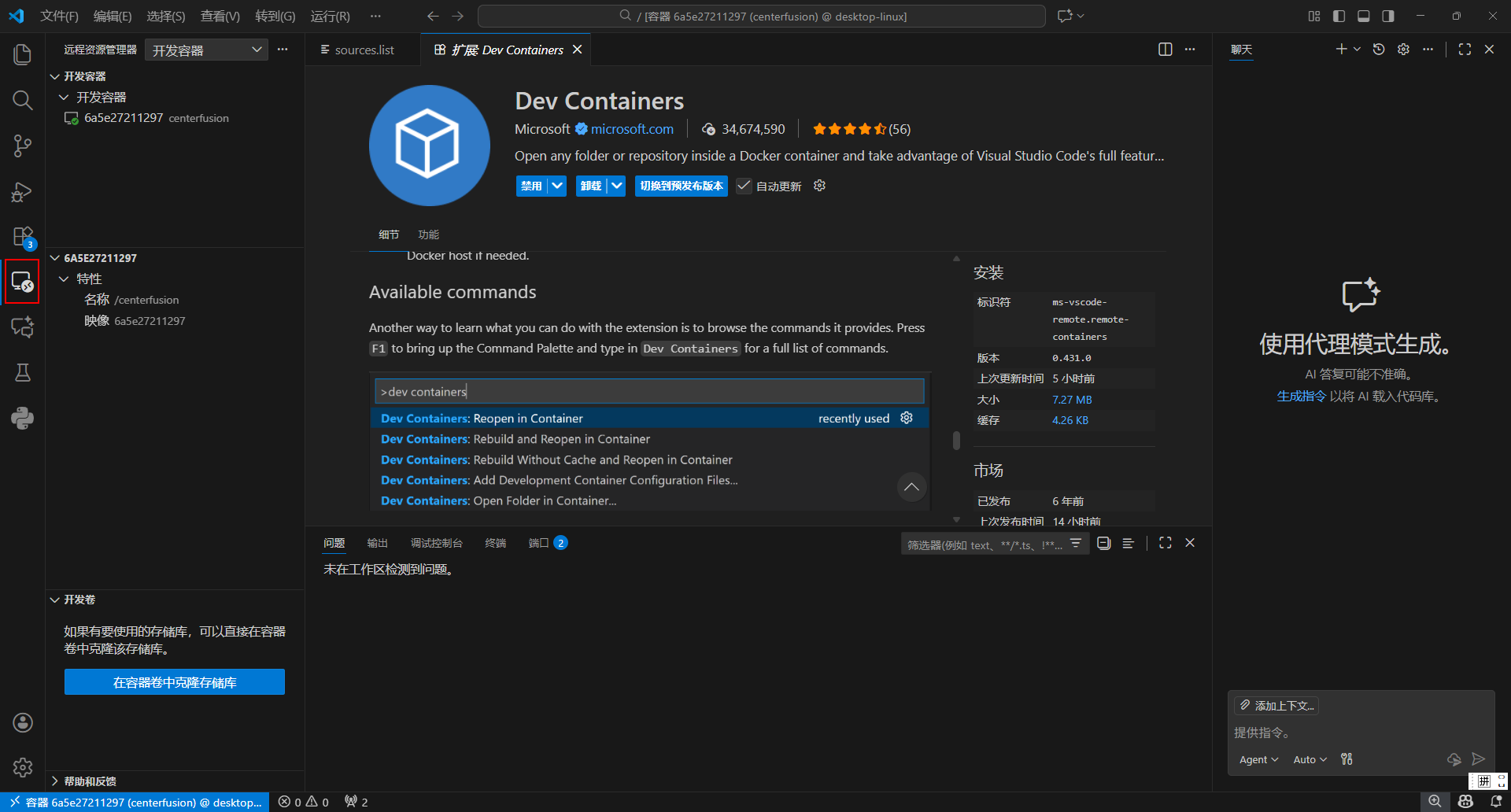Collapse the 6A5E27211297 section
The width and height of the screenshot is (1511, 812).
175,258
